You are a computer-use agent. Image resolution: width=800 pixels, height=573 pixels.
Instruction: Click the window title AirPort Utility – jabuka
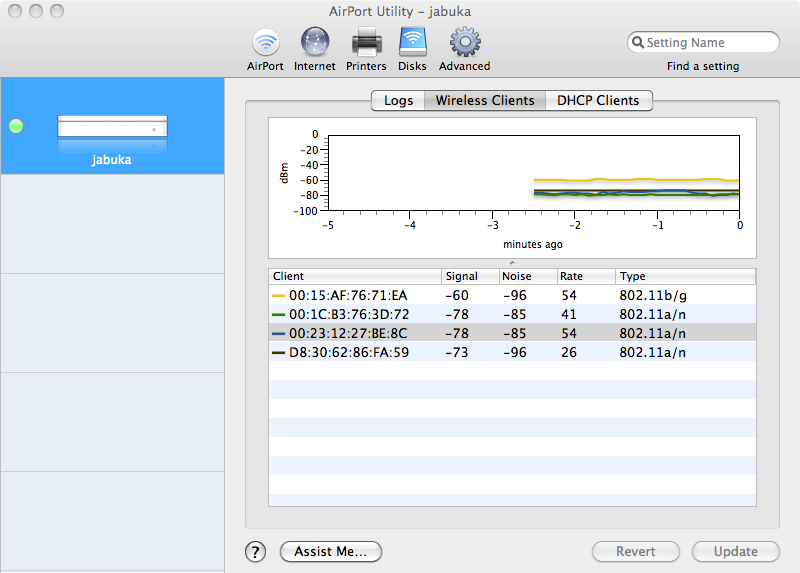pos(400,11)
